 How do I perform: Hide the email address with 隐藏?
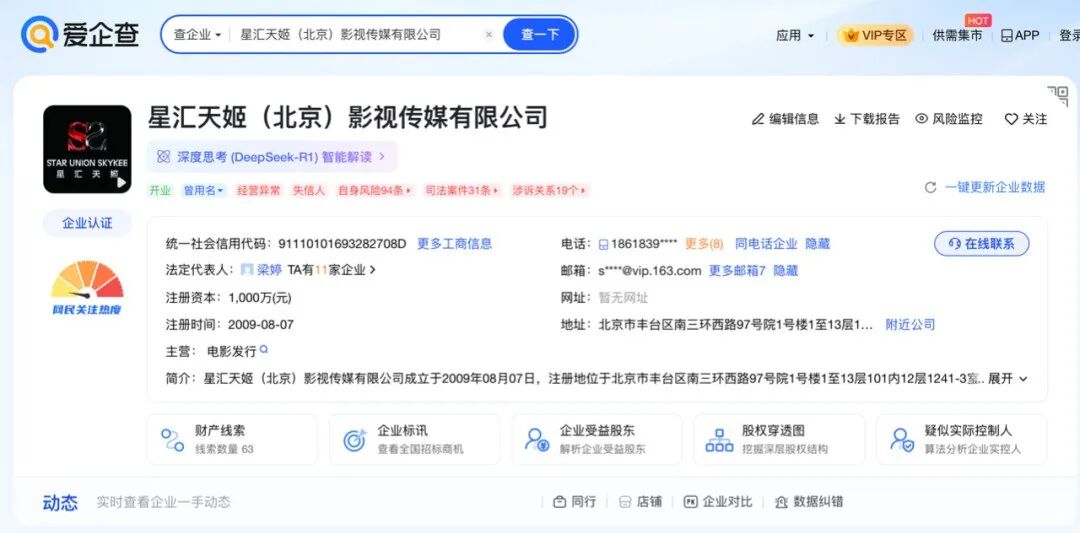[785, 271]
